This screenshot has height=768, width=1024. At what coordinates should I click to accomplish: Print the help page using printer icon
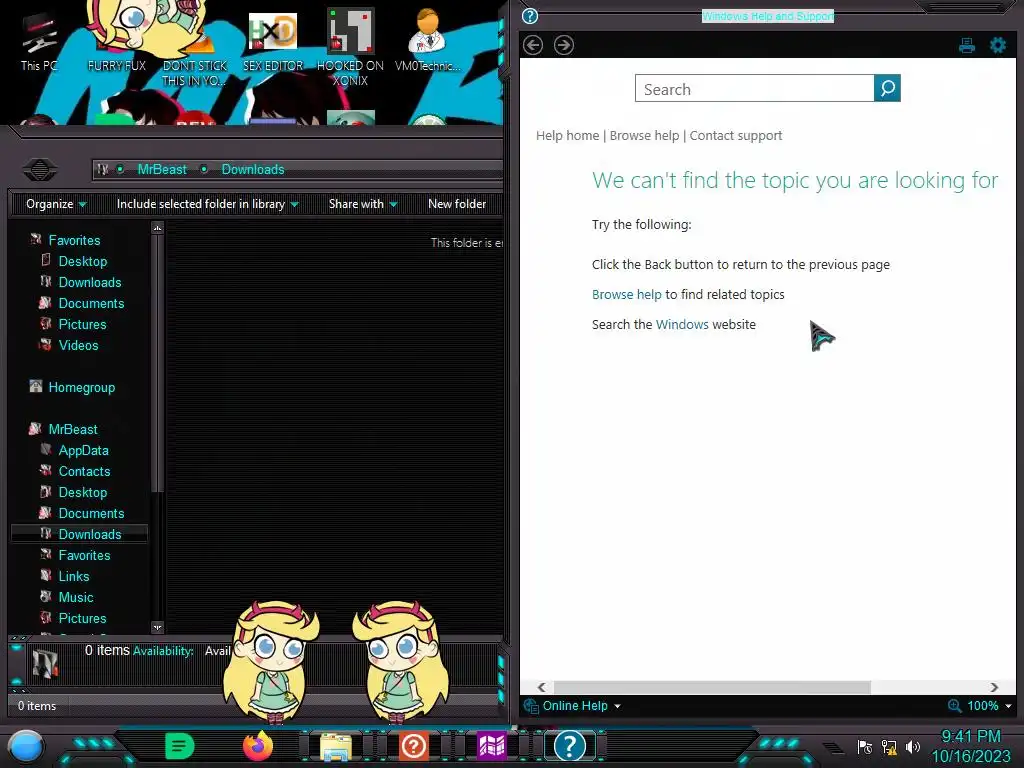(967, 45)
